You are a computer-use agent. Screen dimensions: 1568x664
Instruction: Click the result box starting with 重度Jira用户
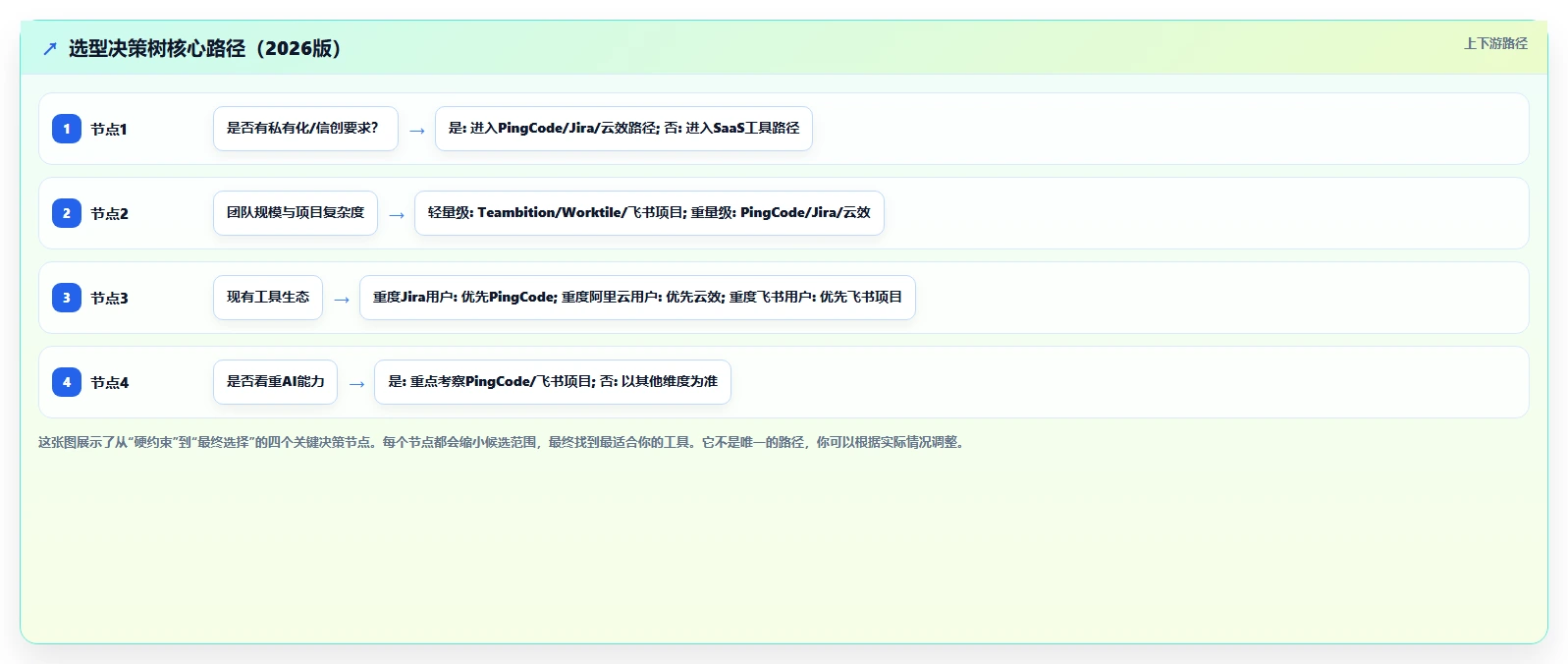pyautogui.click(x=637, y=298)
